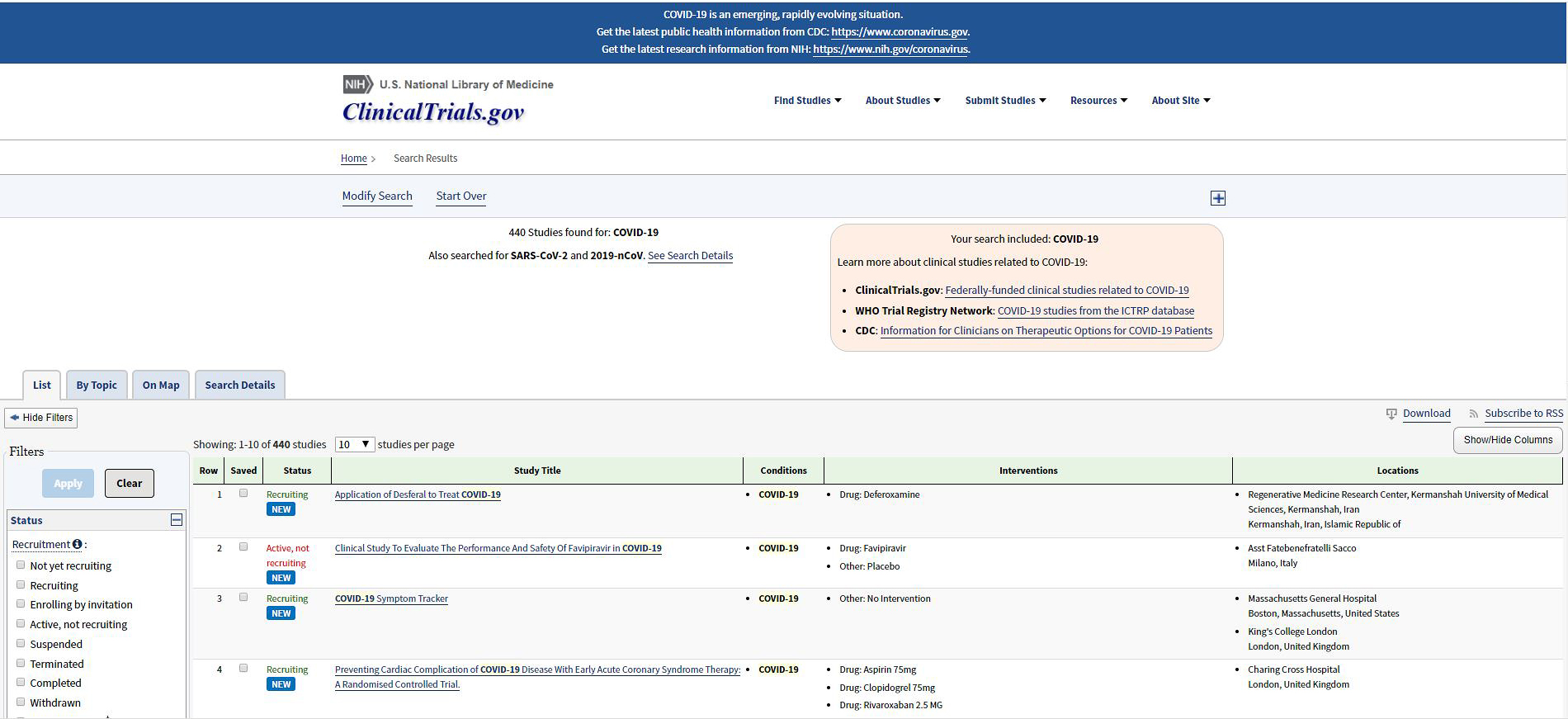Switch to By Topic tab
1568x719 pixels.
97,385
